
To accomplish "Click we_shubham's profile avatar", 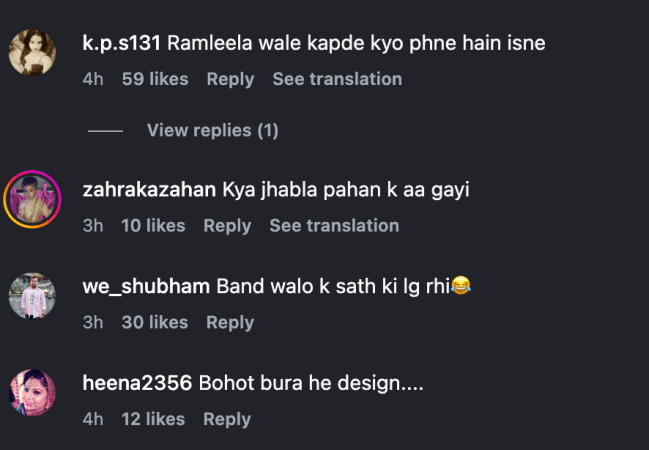I will [32, 295].
